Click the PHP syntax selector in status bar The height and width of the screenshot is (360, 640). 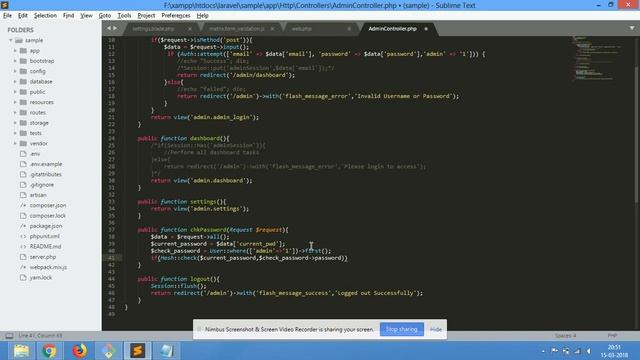tap(612, 336)
